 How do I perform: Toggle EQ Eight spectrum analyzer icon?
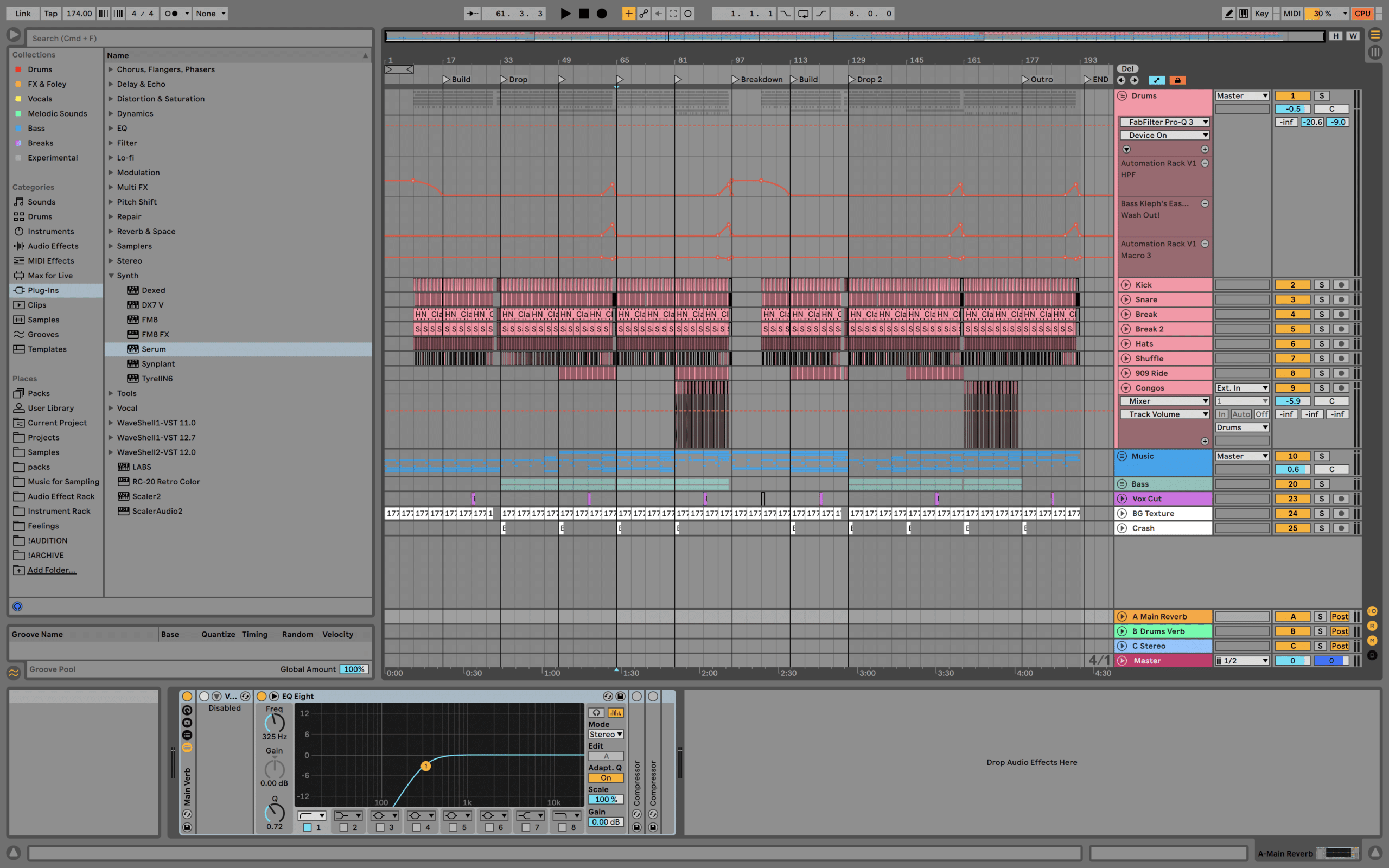point(615,712)
